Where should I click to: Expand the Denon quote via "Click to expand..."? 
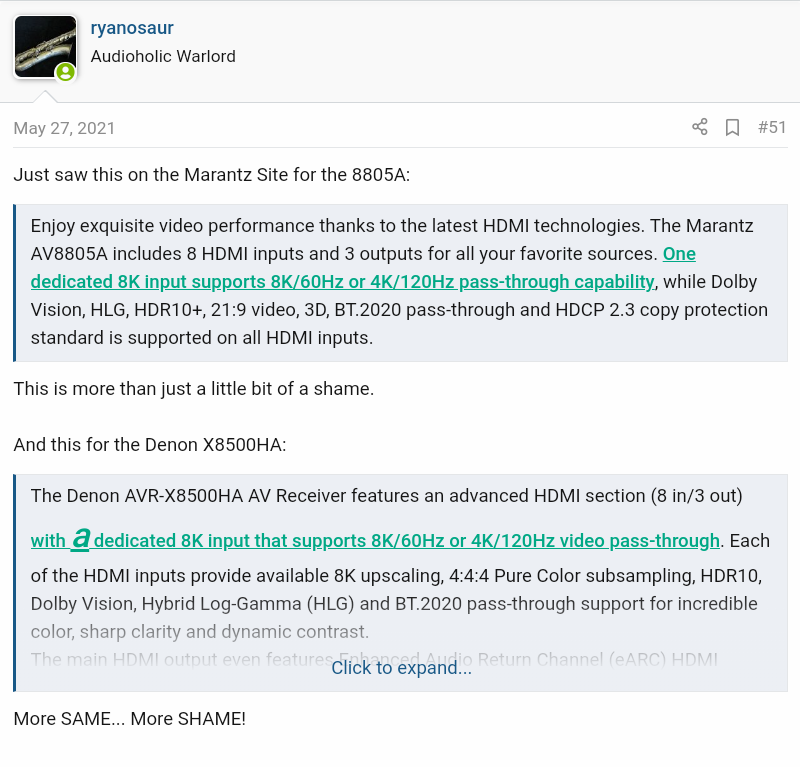pyautogui.click(x=401, y=667)
